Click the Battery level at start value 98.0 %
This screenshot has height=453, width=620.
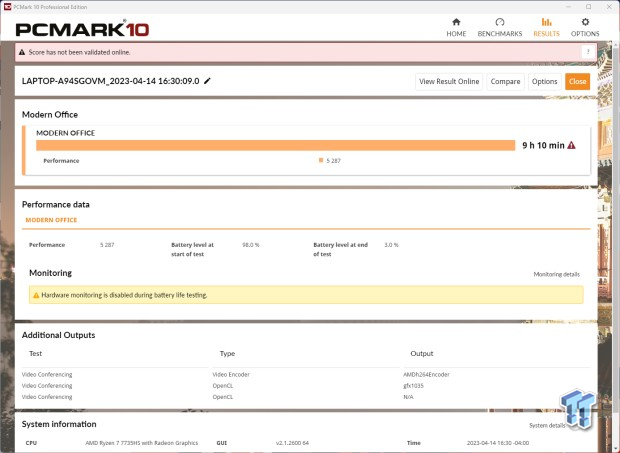coord(251,245)
